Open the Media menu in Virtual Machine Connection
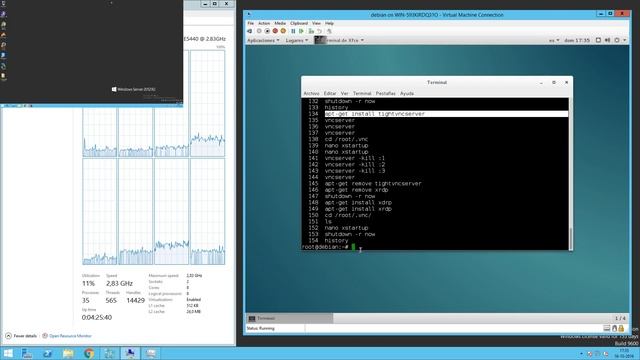 tap(280, 23)
